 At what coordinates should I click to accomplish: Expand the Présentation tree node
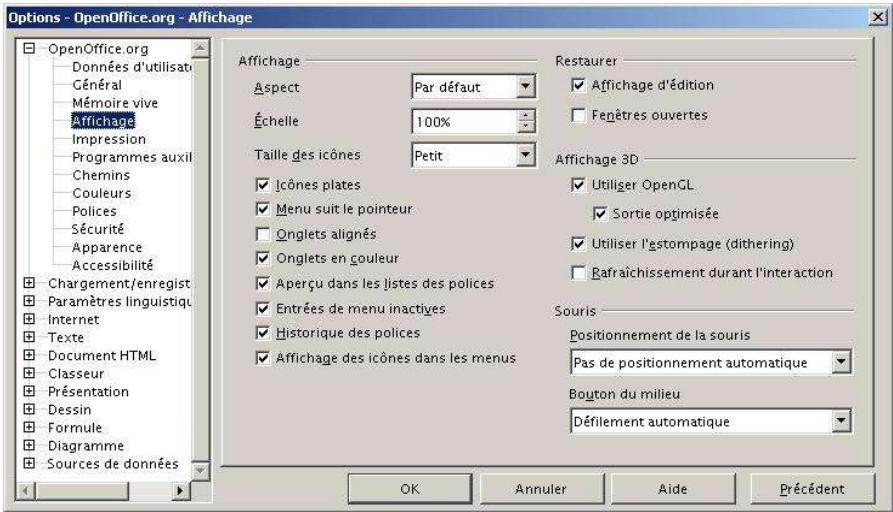tap(29, 391)
